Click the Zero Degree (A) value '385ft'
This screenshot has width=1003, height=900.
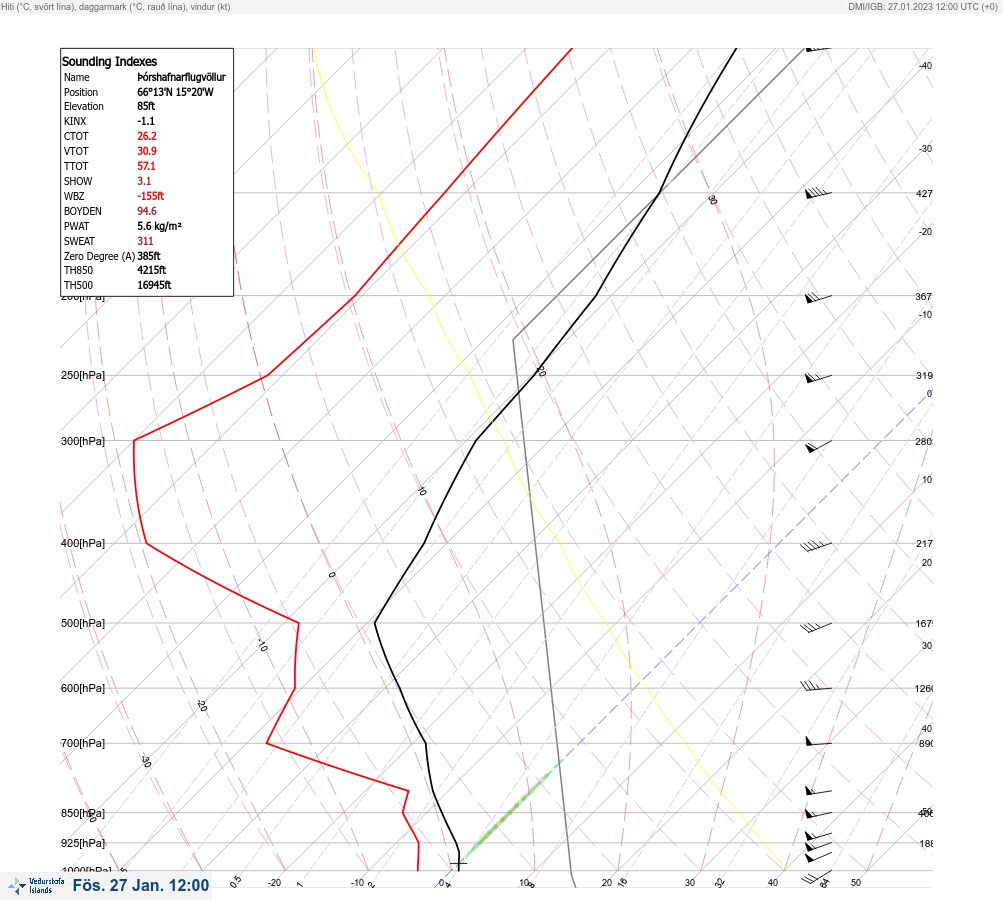[x=148, y=256]
